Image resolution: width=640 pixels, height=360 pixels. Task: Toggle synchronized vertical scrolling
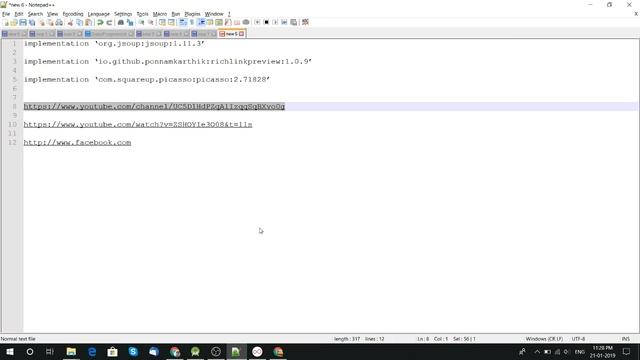click(x=162, y=22)
